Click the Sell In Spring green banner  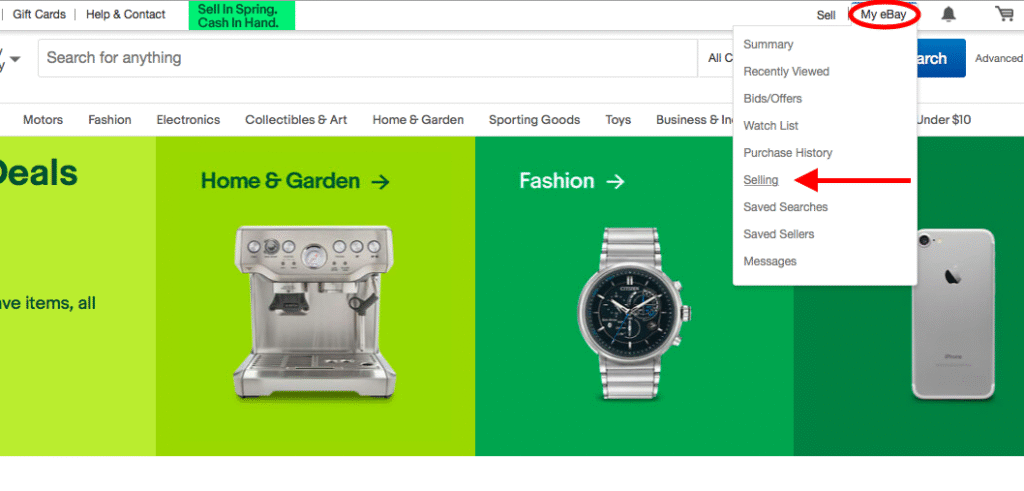click(242, 15)
